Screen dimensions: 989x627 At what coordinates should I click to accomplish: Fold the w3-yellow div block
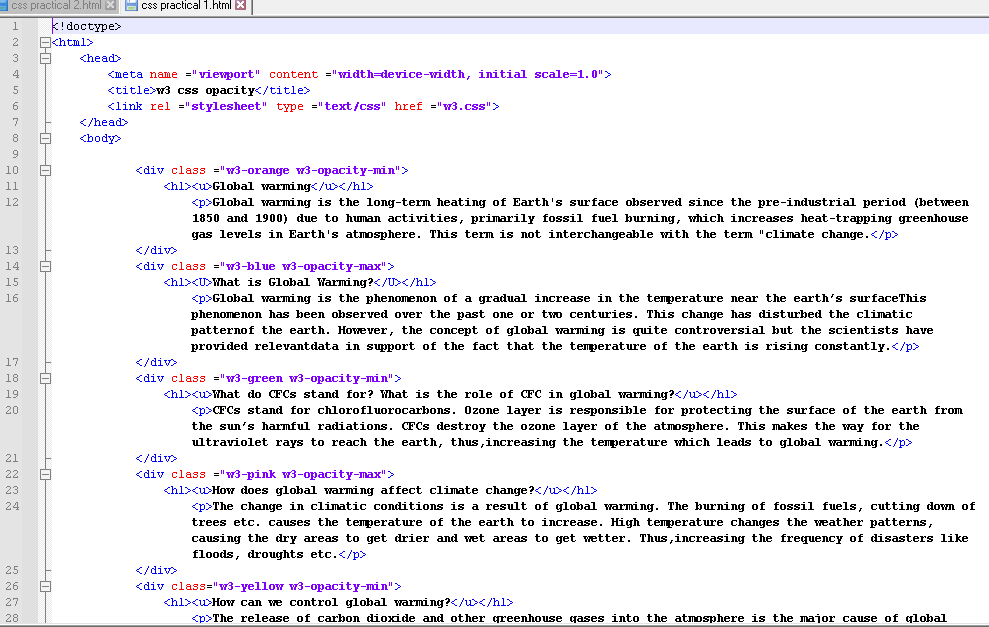44,586
